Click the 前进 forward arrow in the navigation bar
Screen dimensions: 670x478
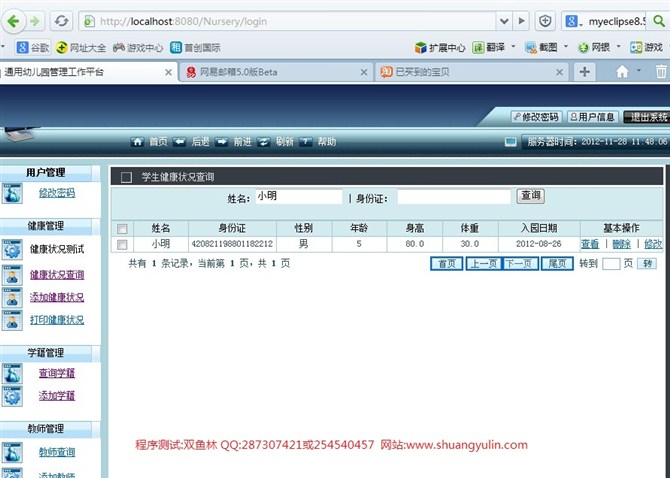[x=221, y=142]
